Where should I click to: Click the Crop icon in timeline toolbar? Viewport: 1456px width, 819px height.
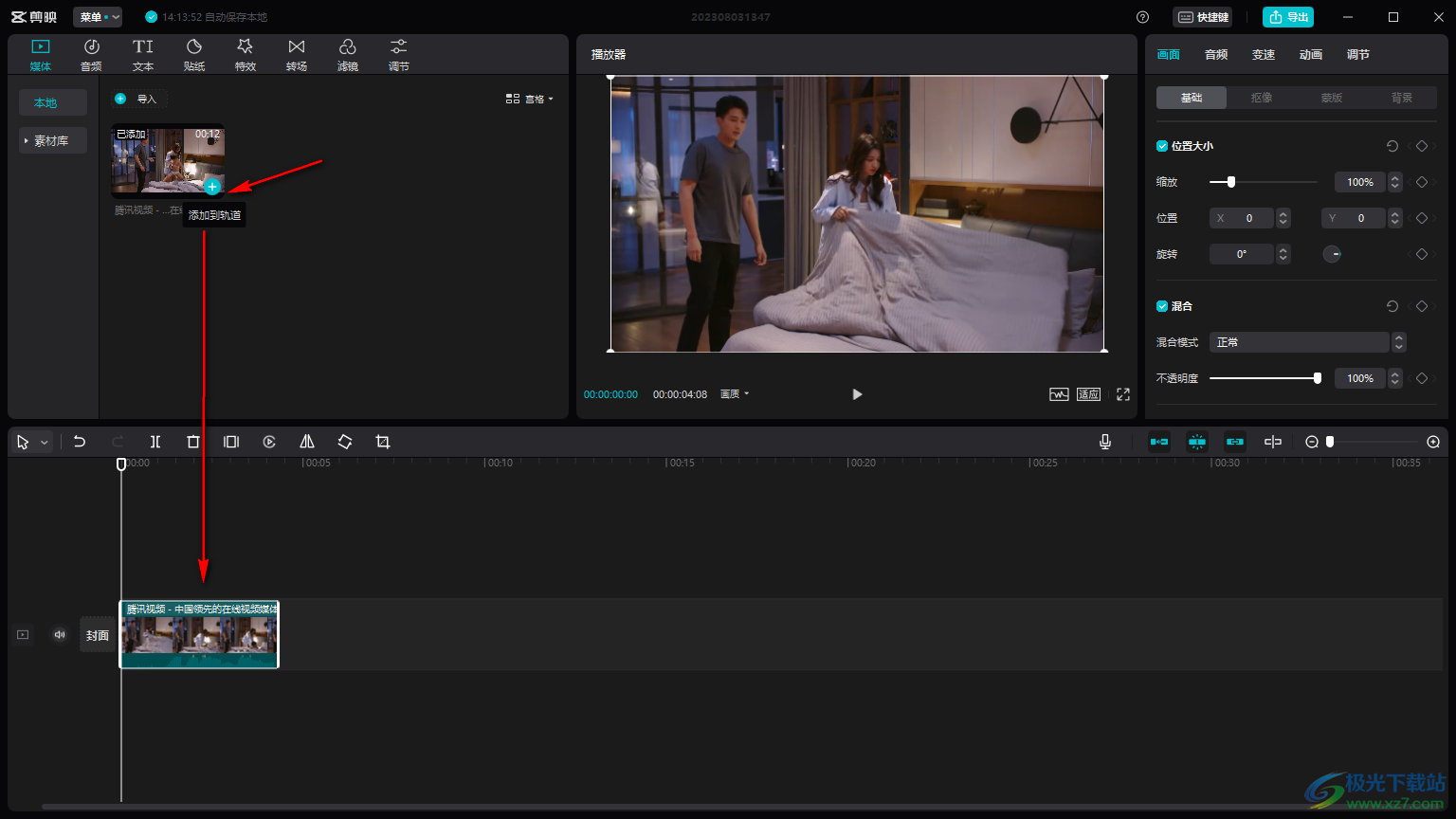(x=383, y=442)
